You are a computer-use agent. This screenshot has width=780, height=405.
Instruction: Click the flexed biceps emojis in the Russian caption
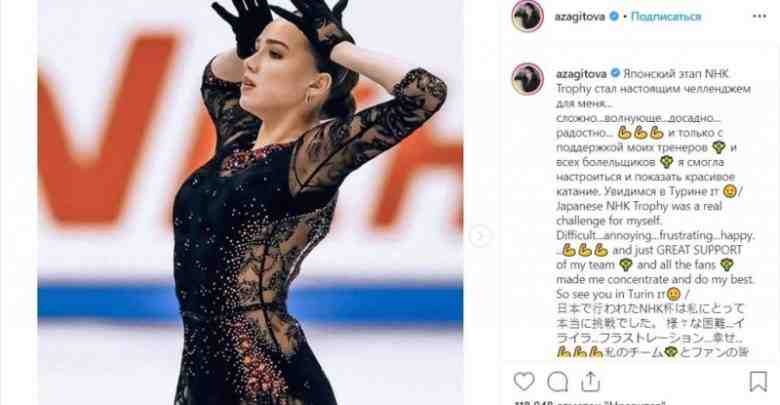(641, 133)
